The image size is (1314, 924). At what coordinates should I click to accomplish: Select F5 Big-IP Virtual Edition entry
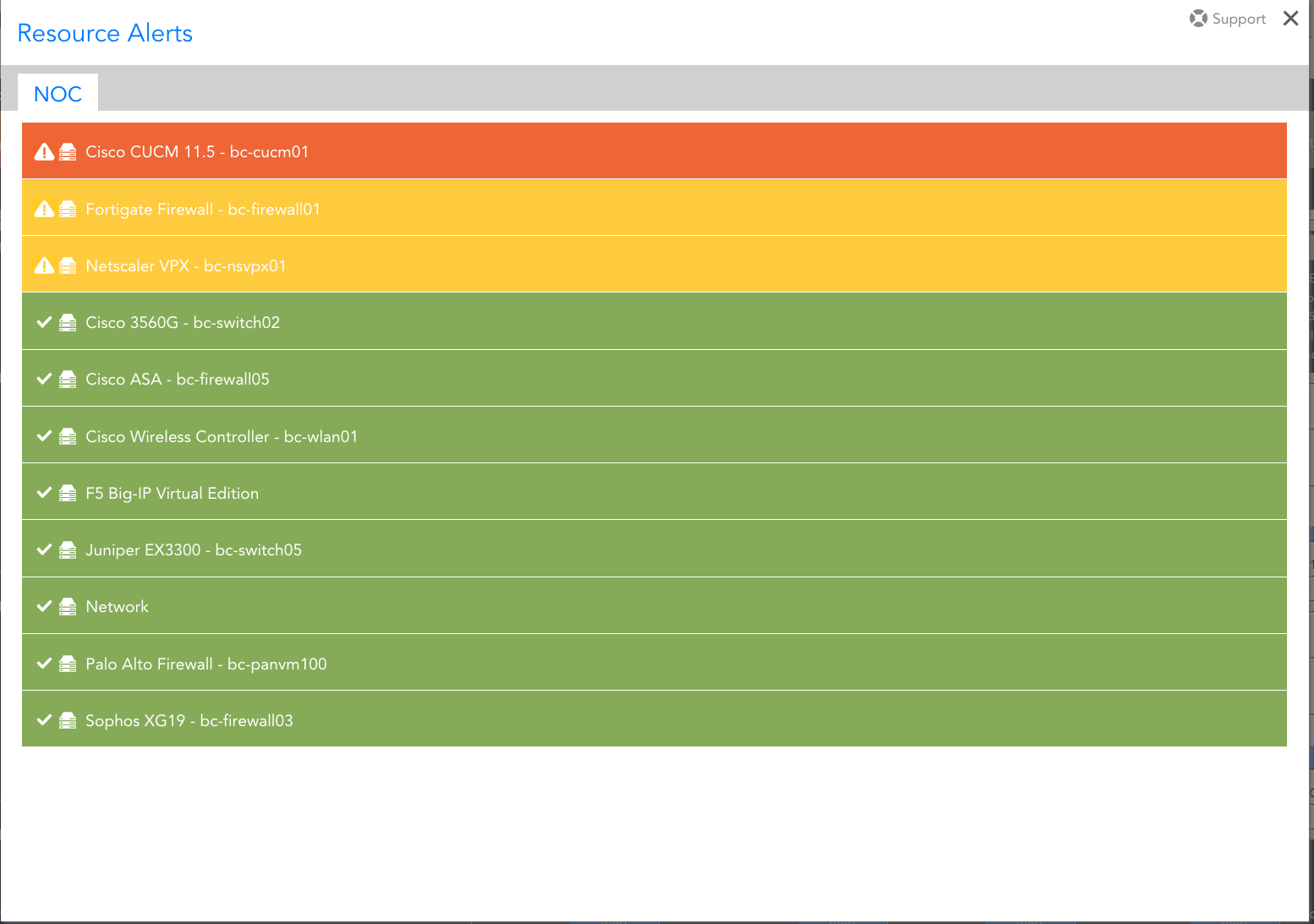(x=654, y=491)
